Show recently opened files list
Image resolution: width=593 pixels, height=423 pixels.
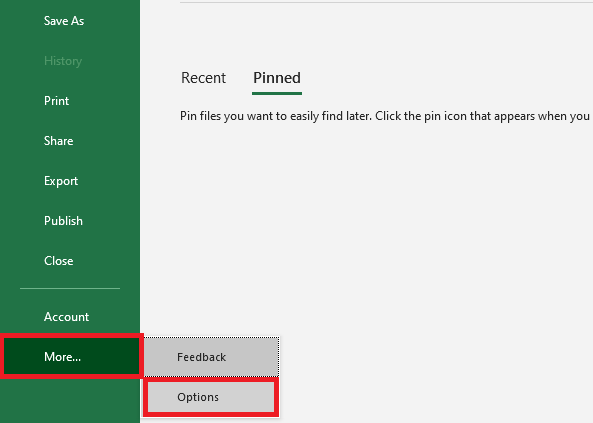pyautogui.click(x=203, y=78)
